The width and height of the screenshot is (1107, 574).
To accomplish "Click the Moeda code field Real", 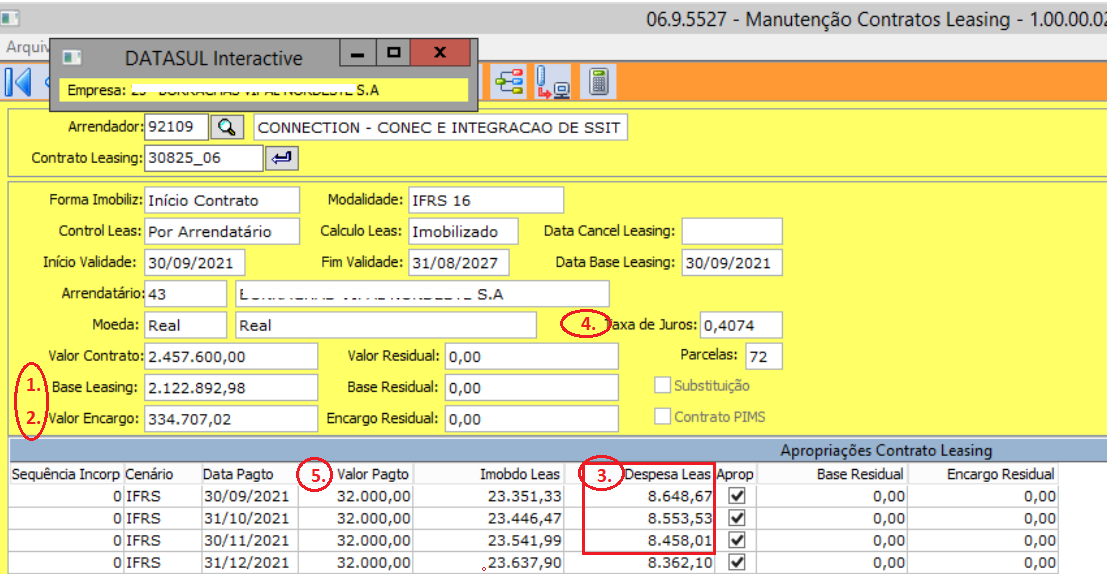I will [186, 325].
